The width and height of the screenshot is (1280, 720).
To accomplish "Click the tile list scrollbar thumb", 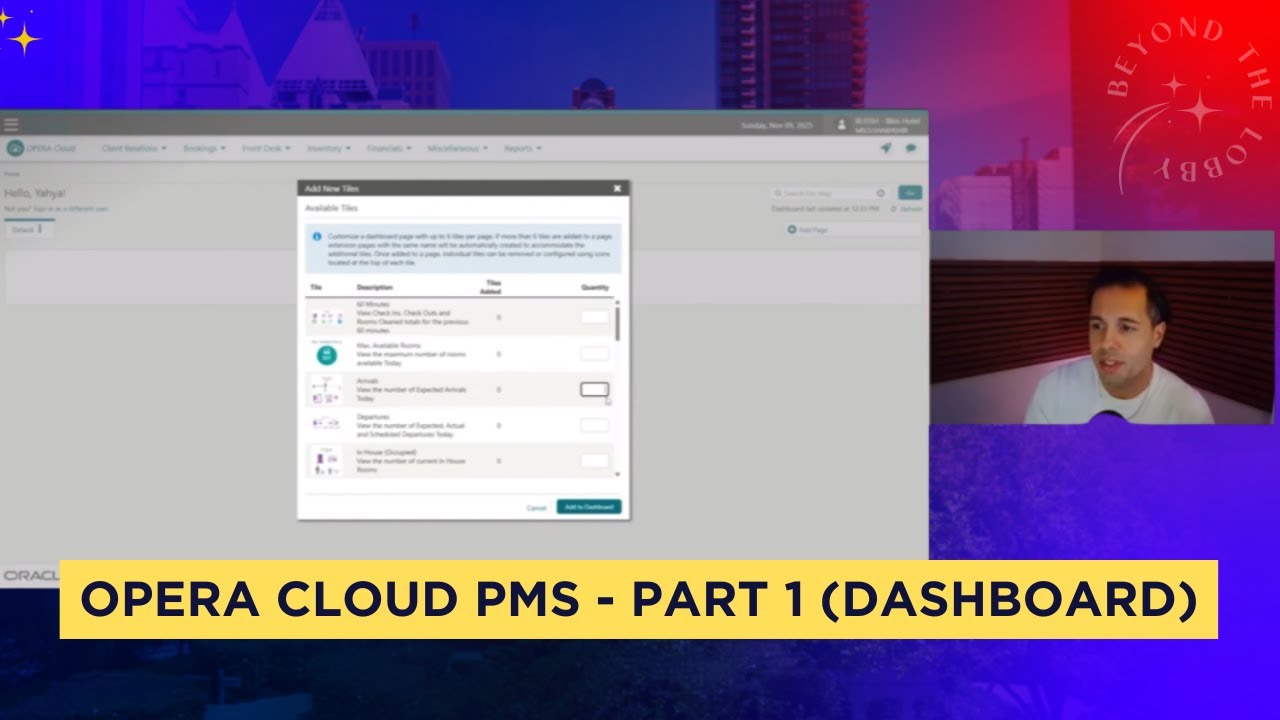I will (x=617, y=324).
